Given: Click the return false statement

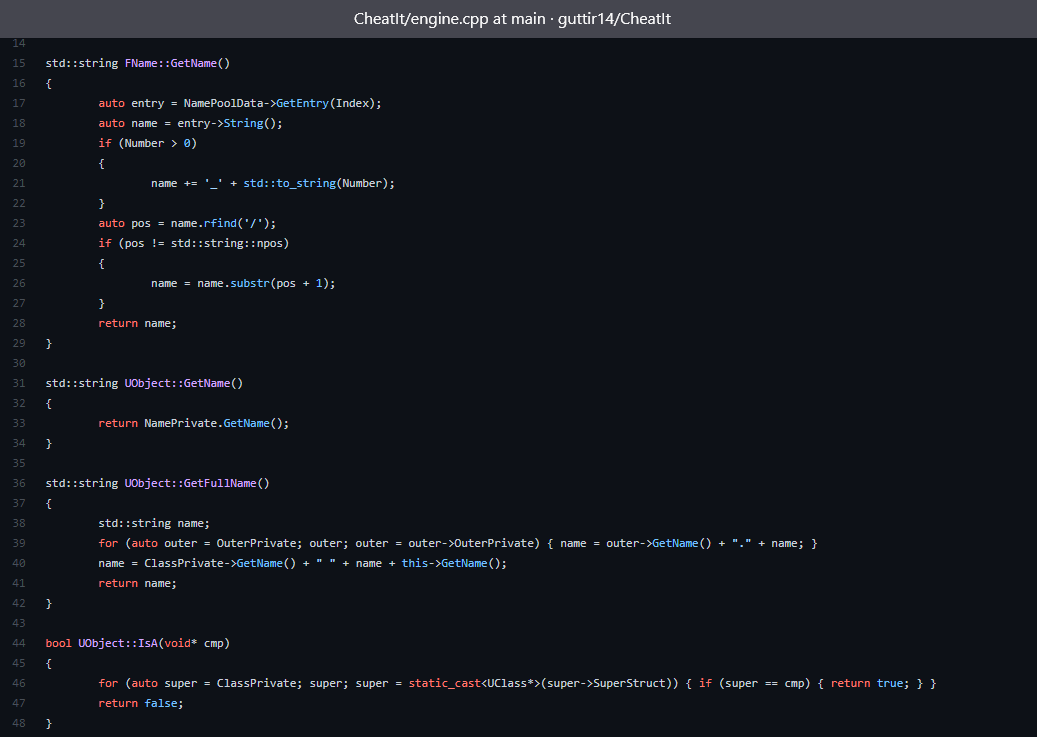Looking at the screenshot, I should (141, 703).
